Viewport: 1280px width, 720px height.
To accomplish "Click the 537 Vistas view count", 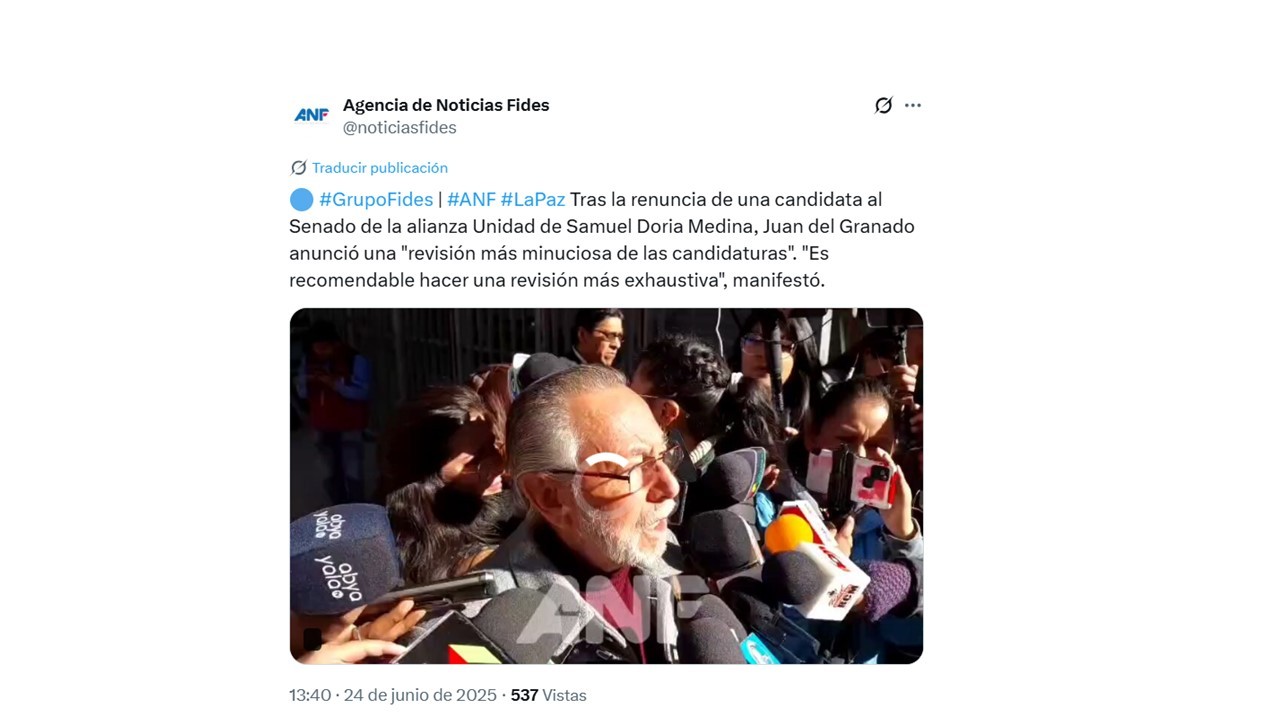I will [x=549, y=695].
